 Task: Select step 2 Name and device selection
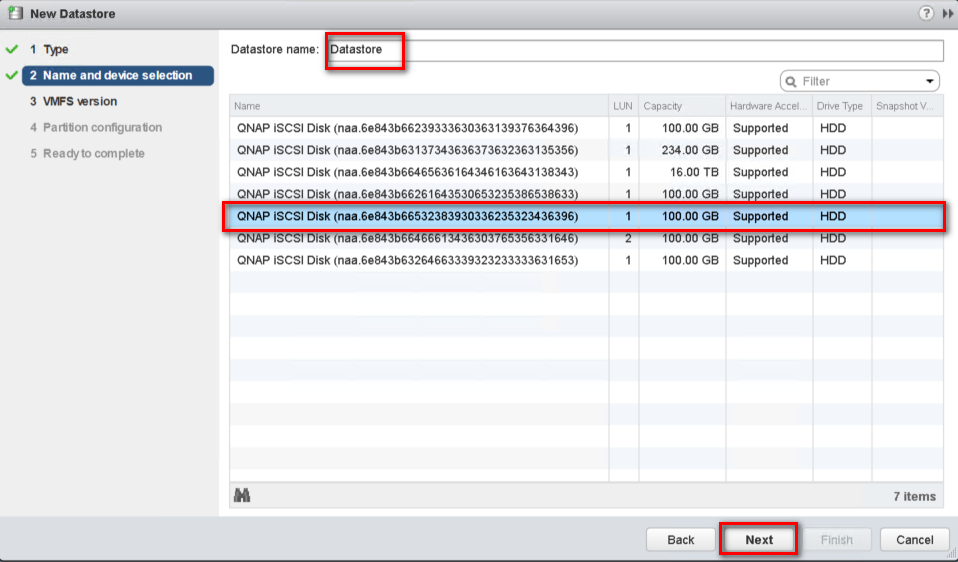pos(118,76)
